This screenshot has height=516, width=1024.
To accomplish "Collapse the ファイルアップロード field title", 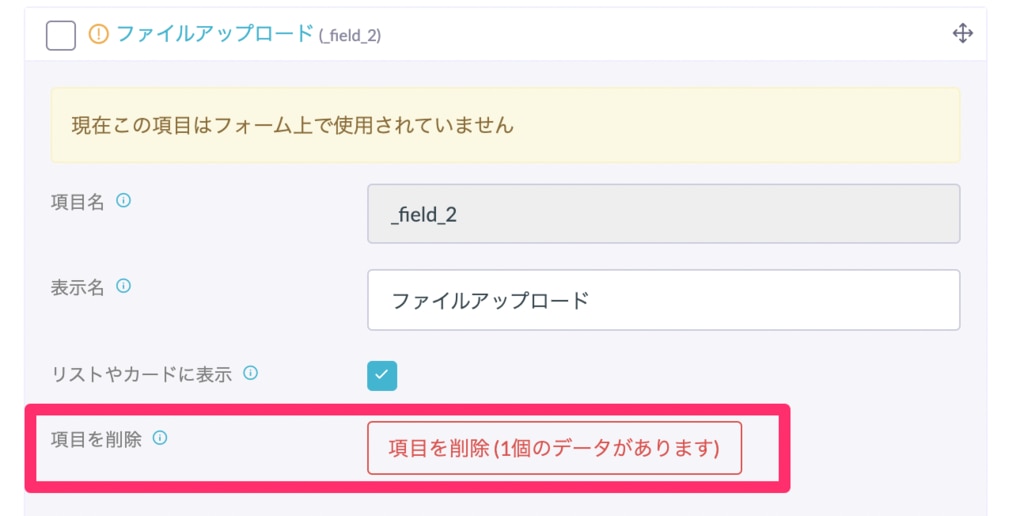I will point(215,34).
